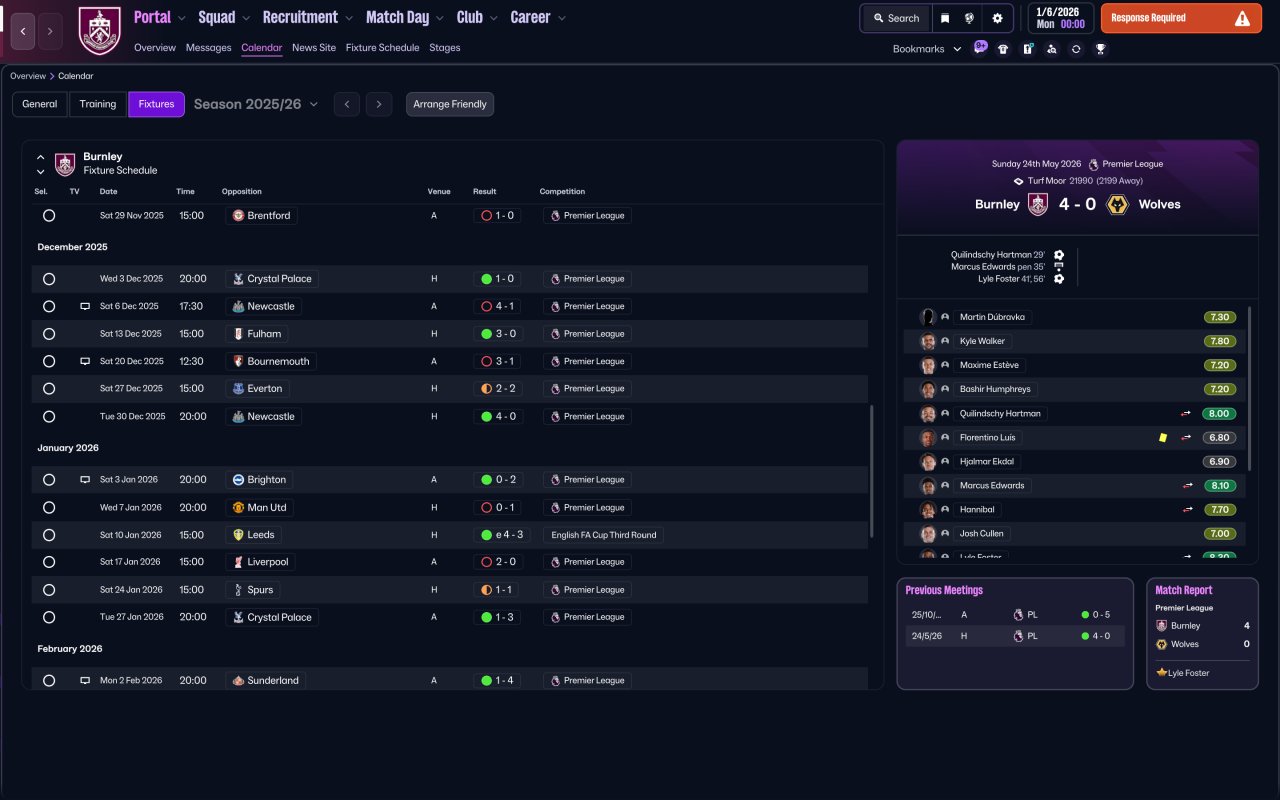Expand the Recruitment menu chevron
This screenshot has height=800, width=1280.
[348, 18]
